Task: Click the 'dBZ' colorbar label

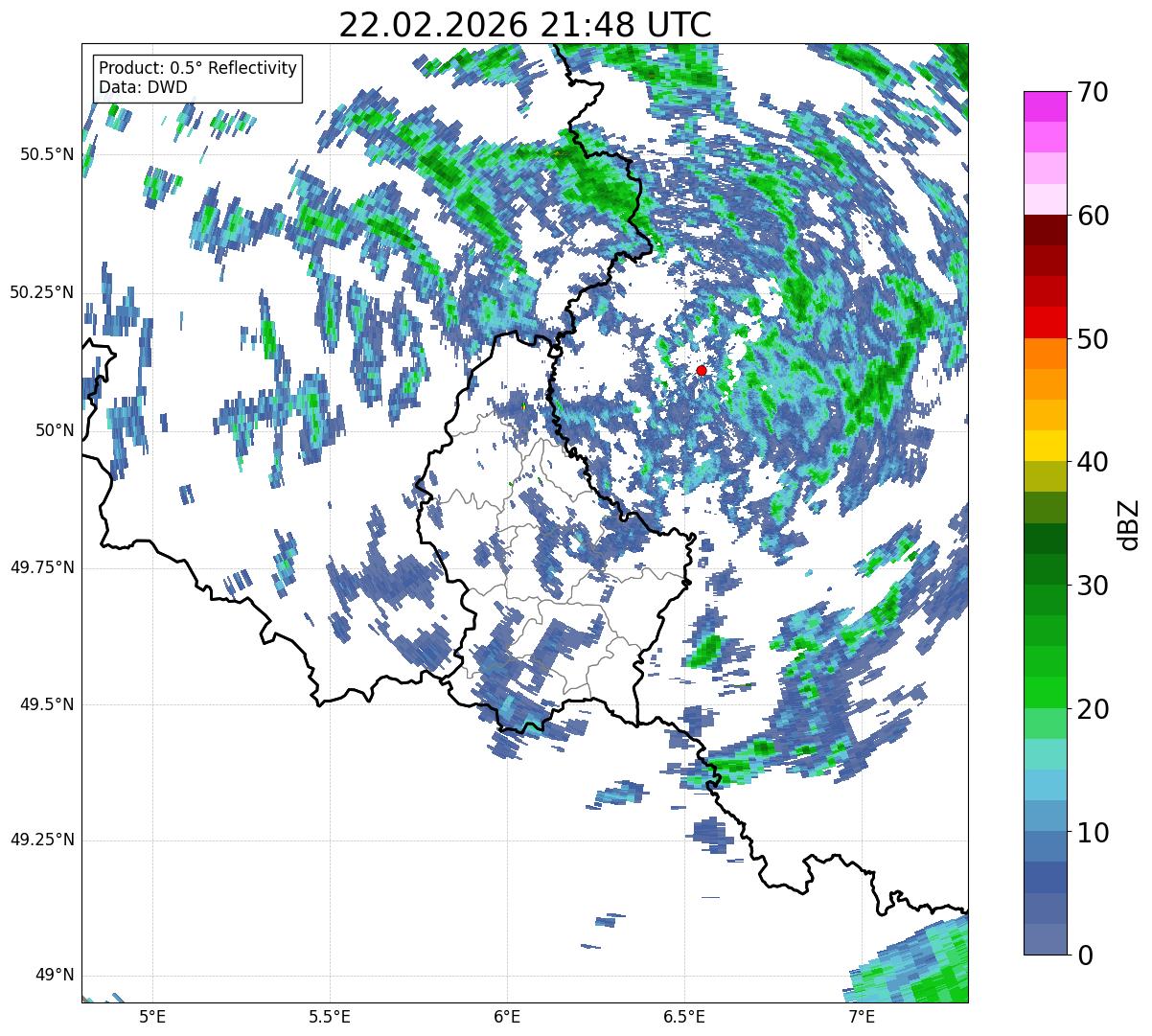Action: pos(1129,523)
